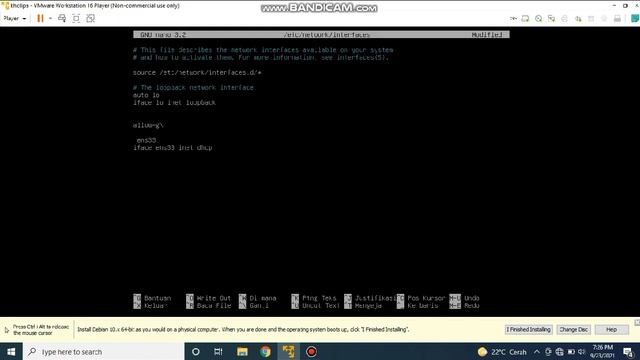Send Ctrl+Alt+Del to the virtual machine
The height and width of the screenshot is (360, 640).
[62, 18]
